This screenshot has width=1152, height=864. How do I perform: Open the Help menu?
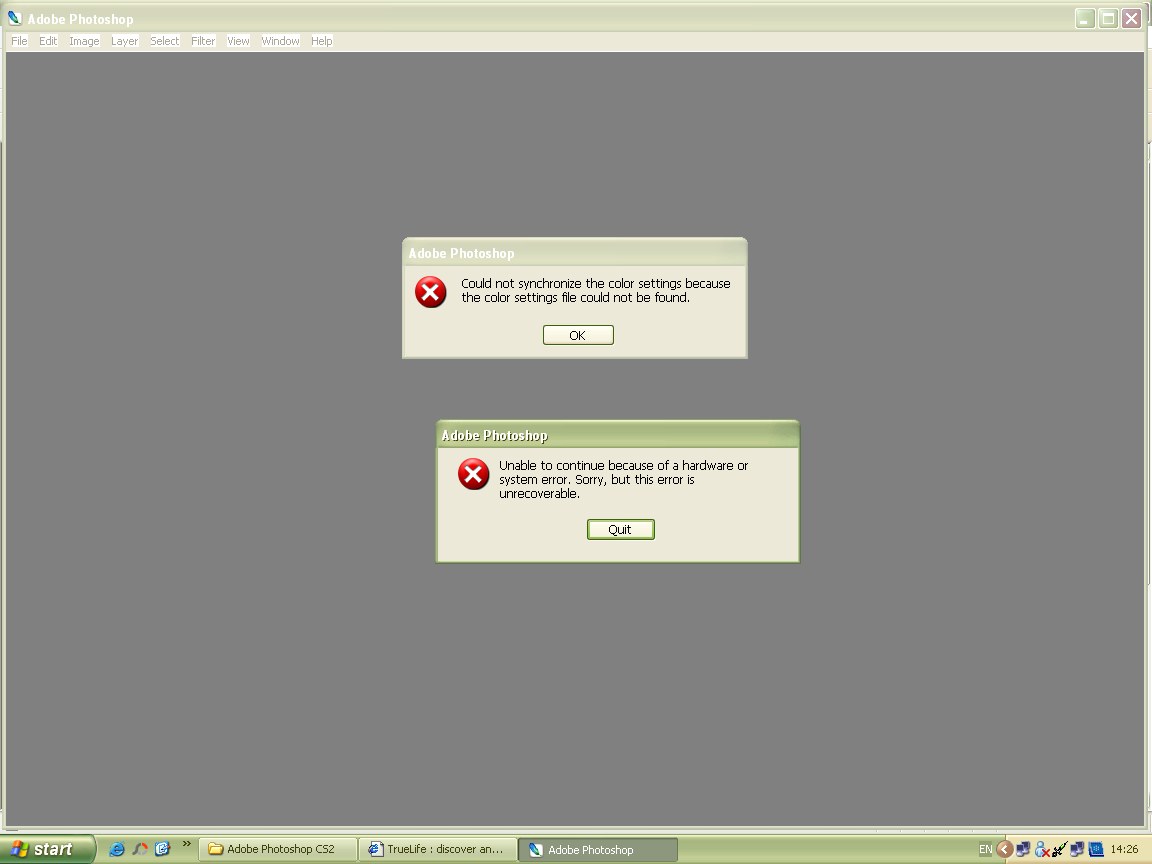[321, 41]
